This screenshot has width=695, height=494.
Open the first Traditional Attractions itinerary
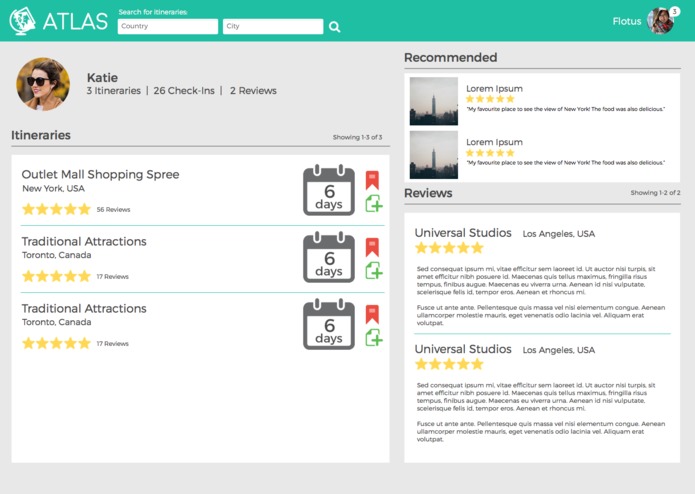(84, 241)
